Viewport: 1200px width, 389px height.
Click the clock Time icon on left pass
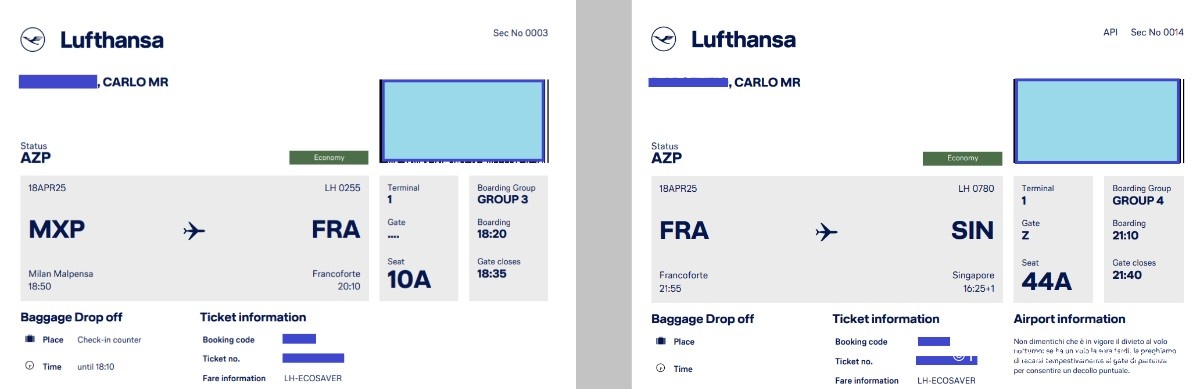tap(29, 367)
